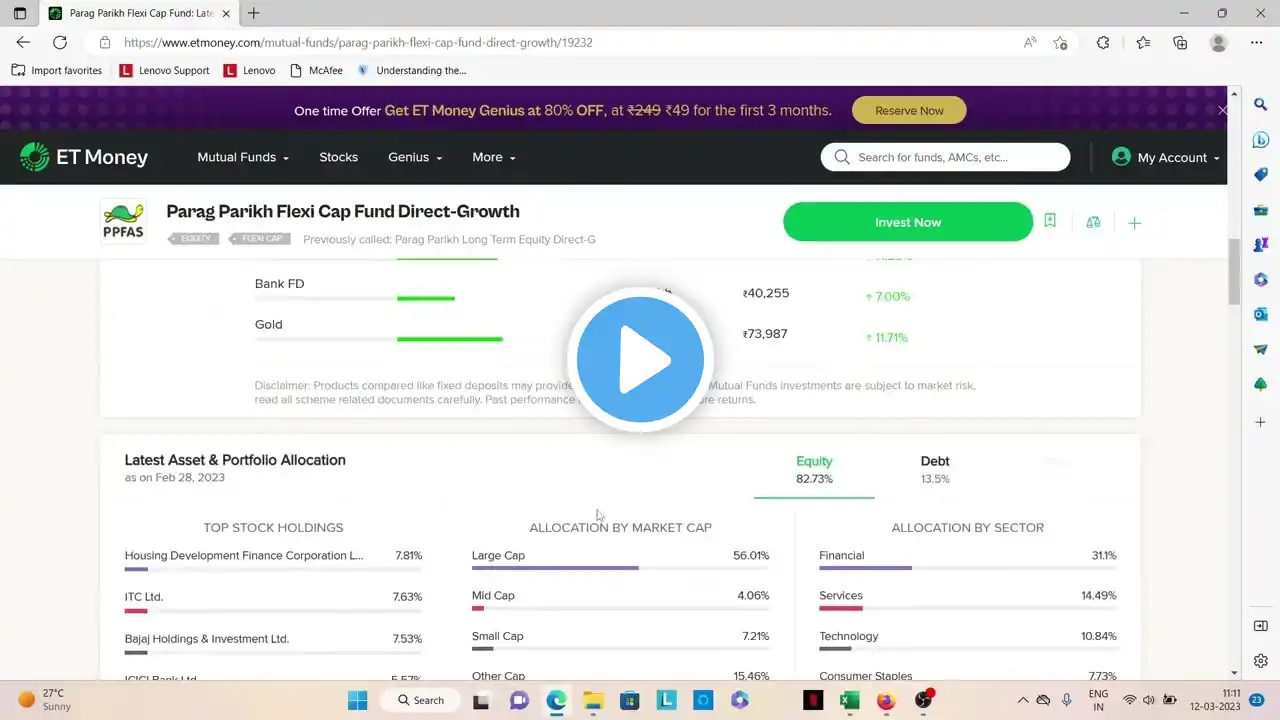Screen dimensions: 1280x720
Task: Click the EQUITY category tag
Action: click(x=194, y=239)
